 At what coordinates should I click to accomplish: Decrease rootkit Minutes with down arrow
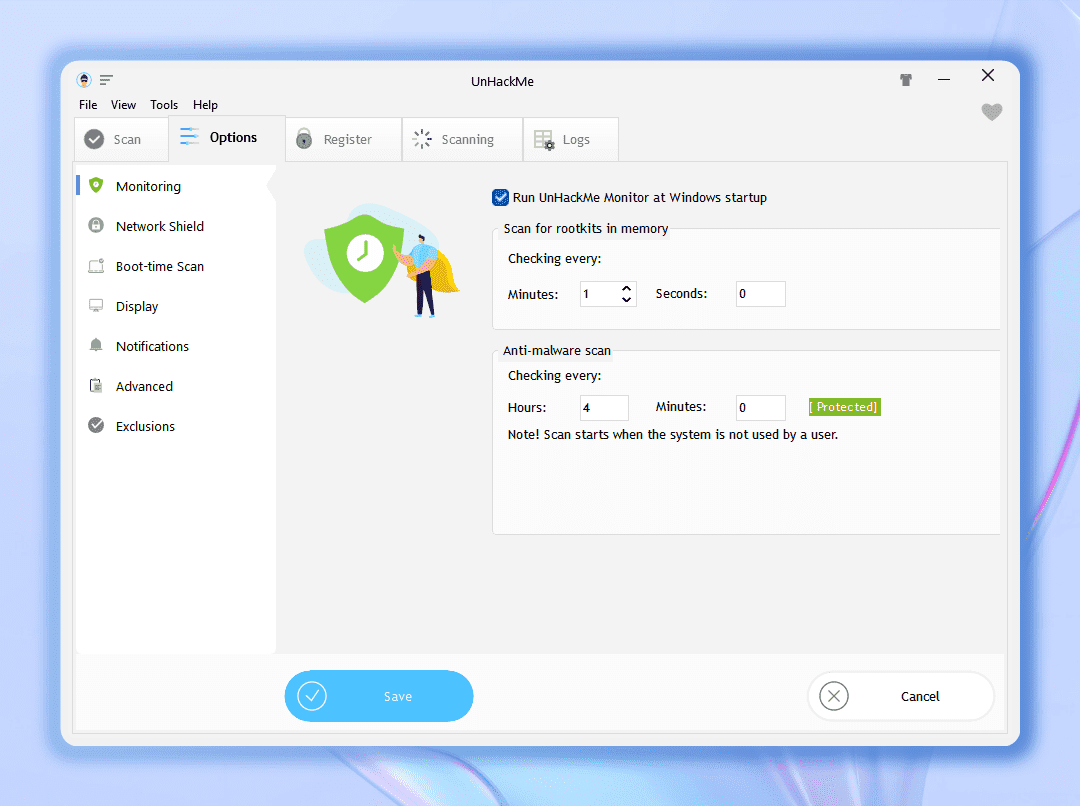[626, 299]
